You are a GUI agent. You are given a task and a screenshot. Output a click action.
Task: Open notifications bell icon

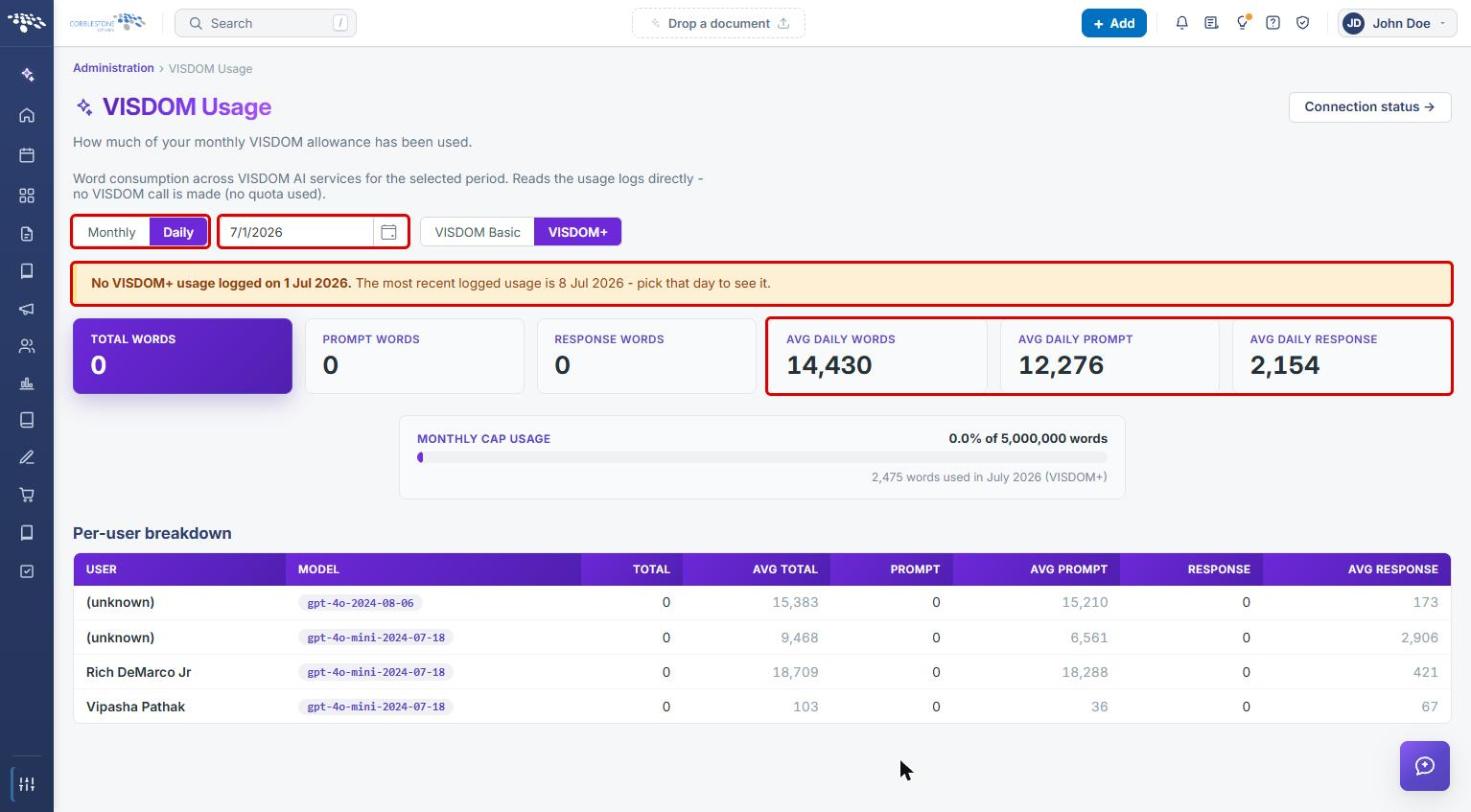[x=1182, y=23]
